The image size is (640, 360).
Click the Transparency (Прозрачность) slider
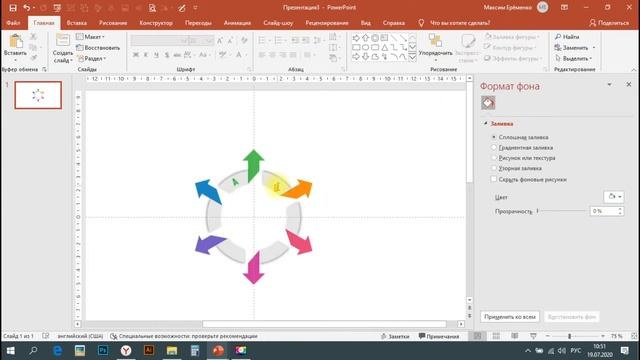pyautogui.click(x=562, y=211)
